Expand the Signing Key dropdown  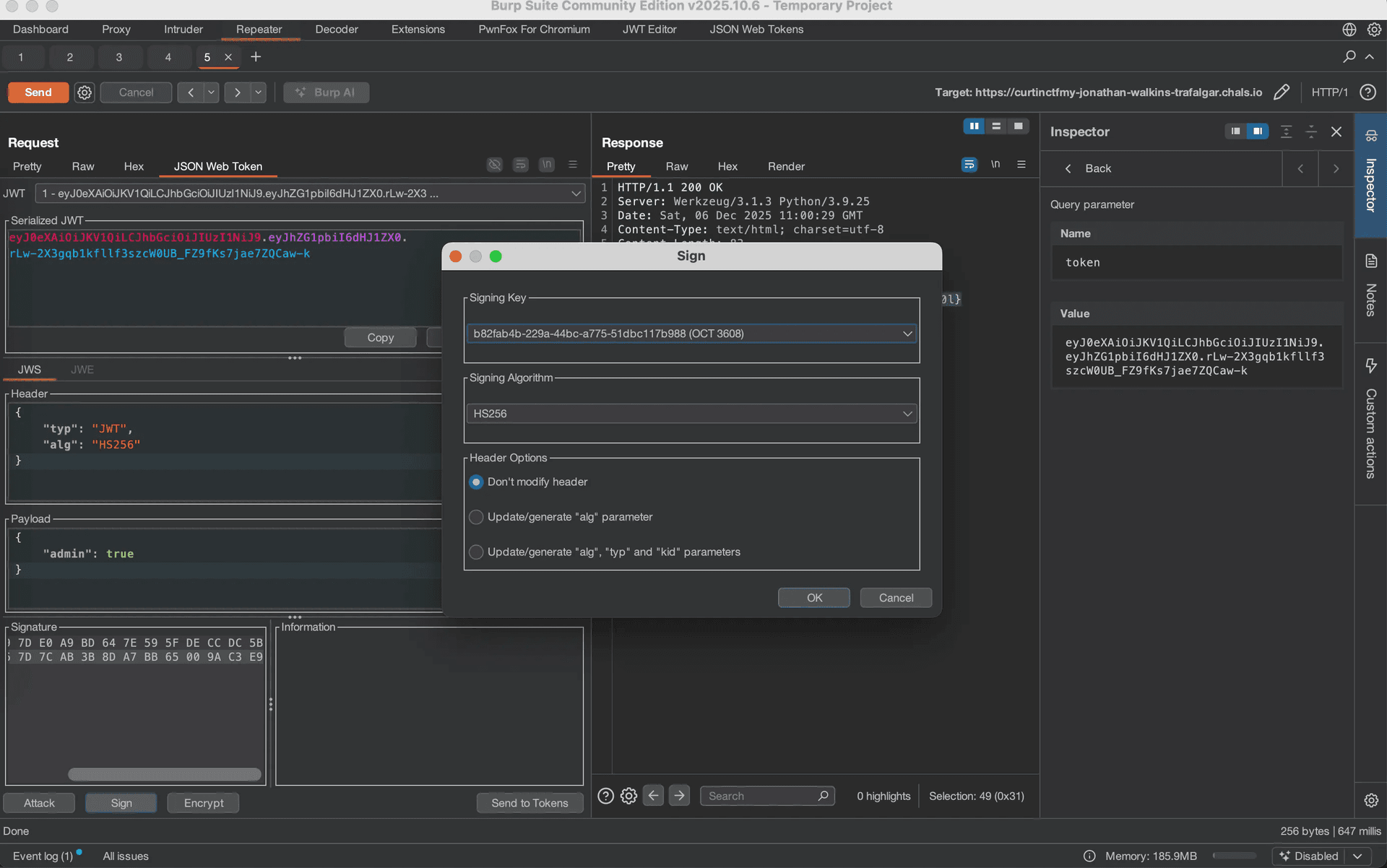(x=907, y=334)
